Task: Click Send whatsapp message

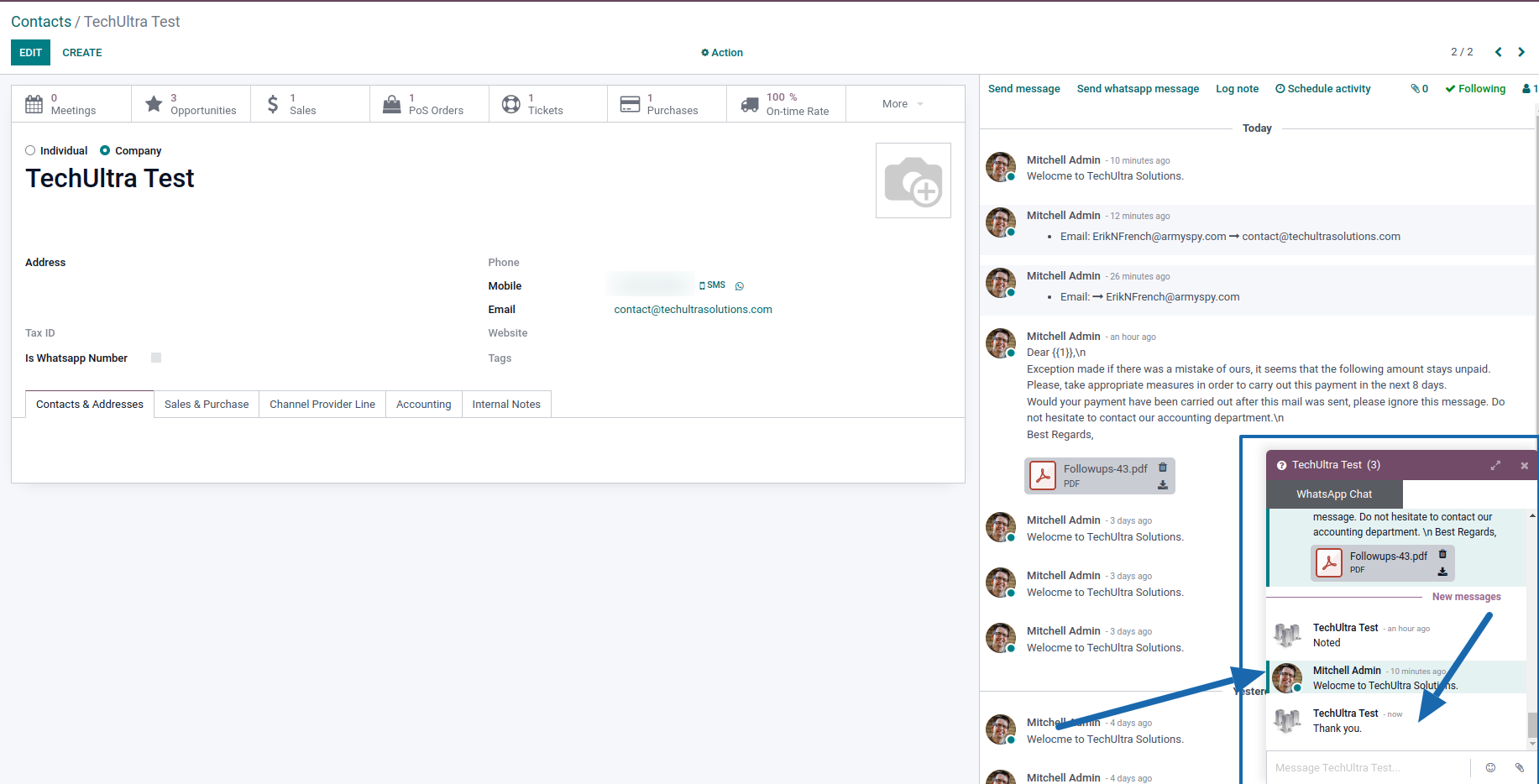Action: (x=1138, y=89)
